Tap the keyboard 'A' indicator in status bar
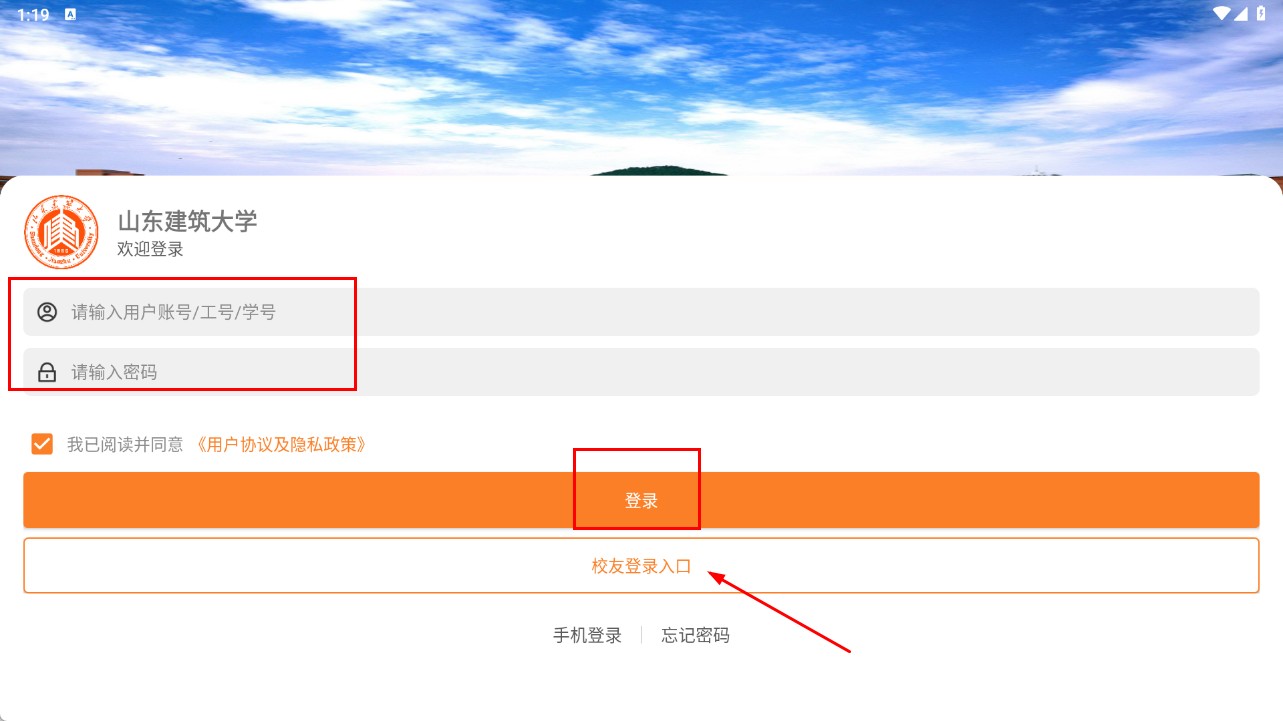 [70, 14]
